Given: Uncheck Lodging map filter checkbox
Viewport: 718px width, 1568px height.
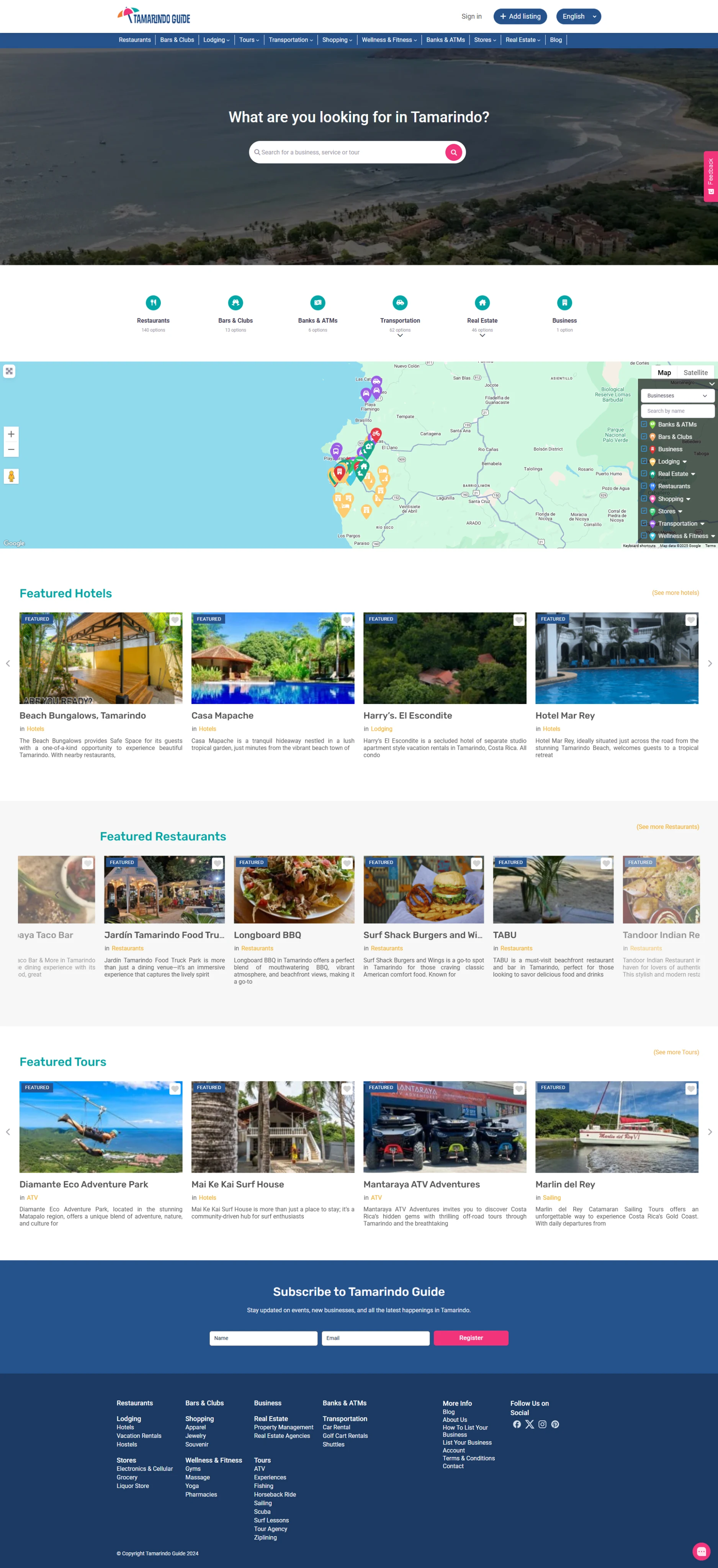Looking at the screenshot, I should point(644,461).
